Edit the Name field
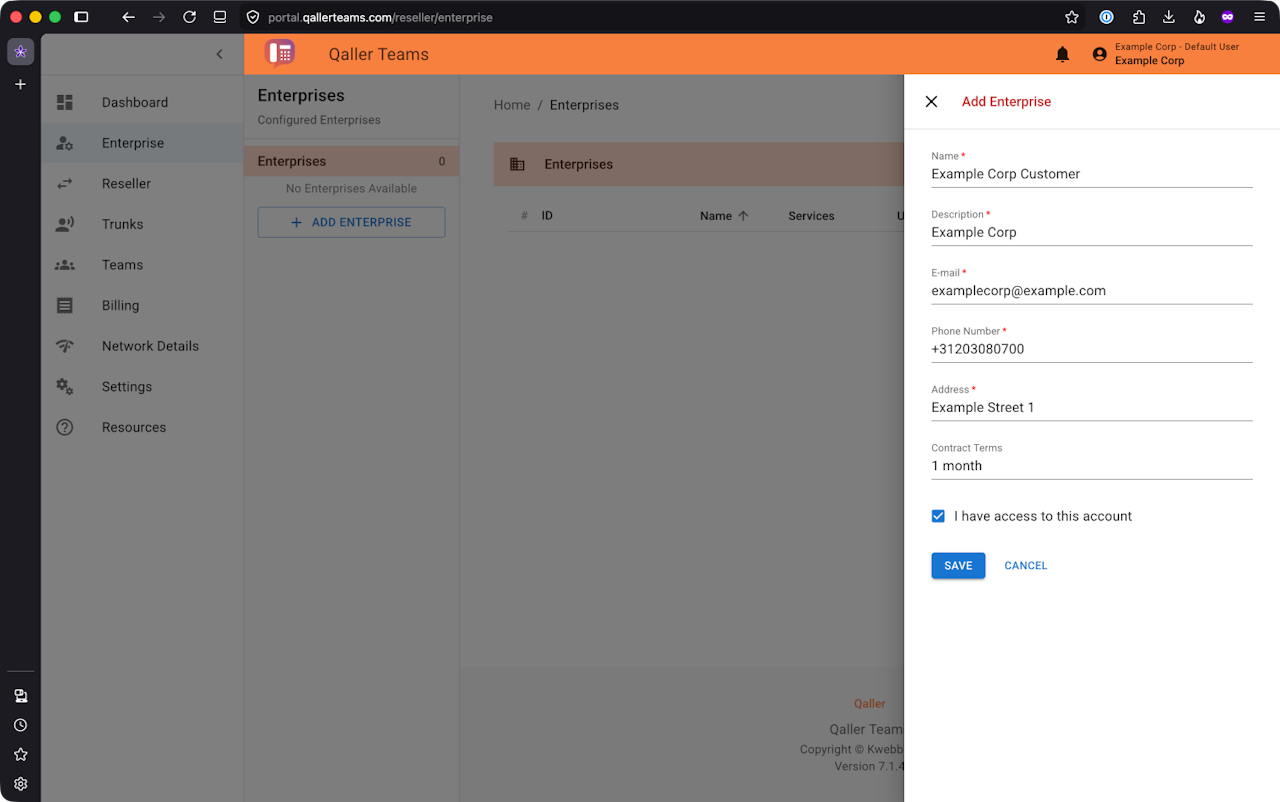The height and width of the screenshot is (802, 1280). click(x=1092, y=174)
